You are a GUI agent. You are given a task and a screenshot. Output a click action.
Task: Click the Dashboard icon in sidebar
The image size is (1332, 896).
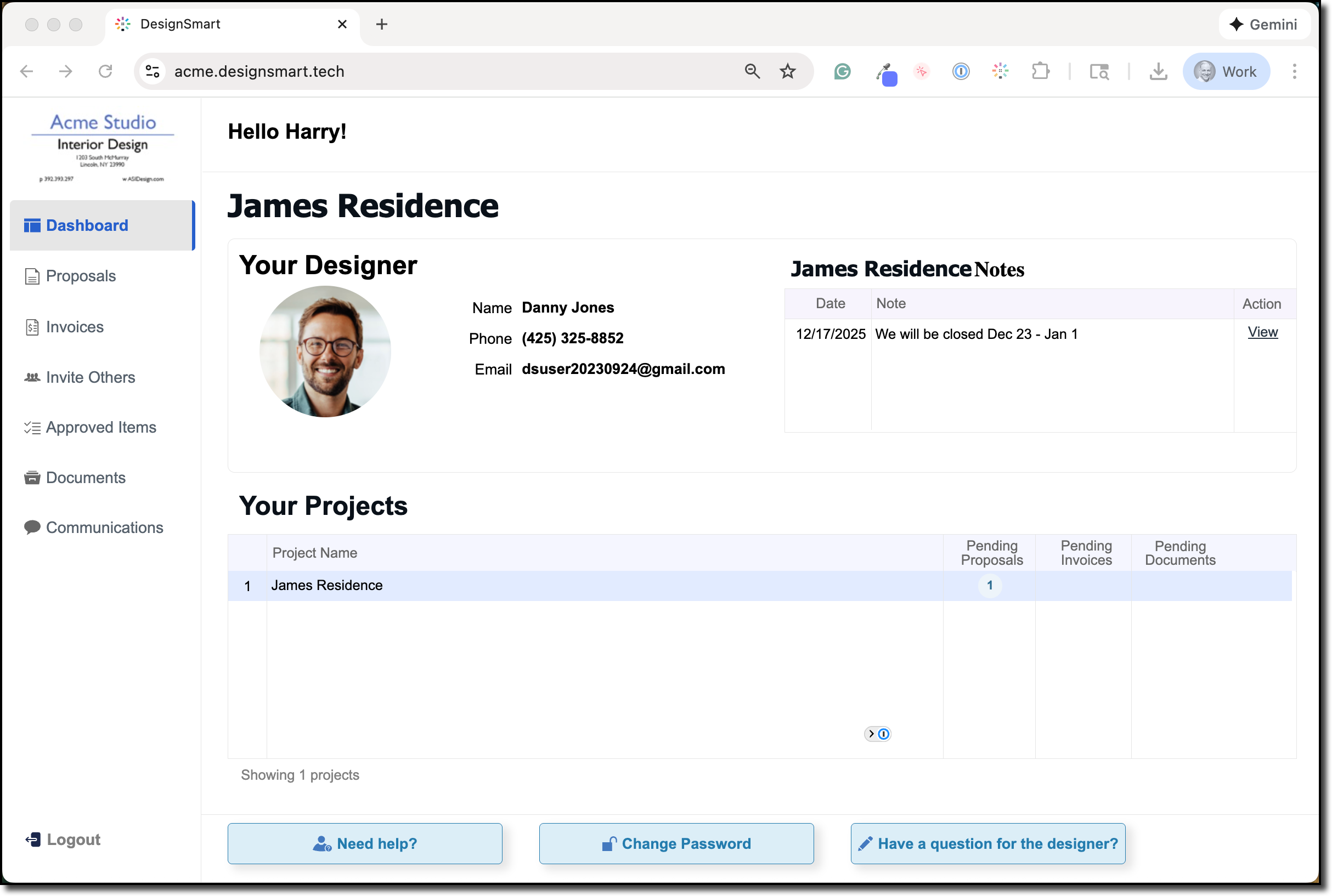point(32,226)
